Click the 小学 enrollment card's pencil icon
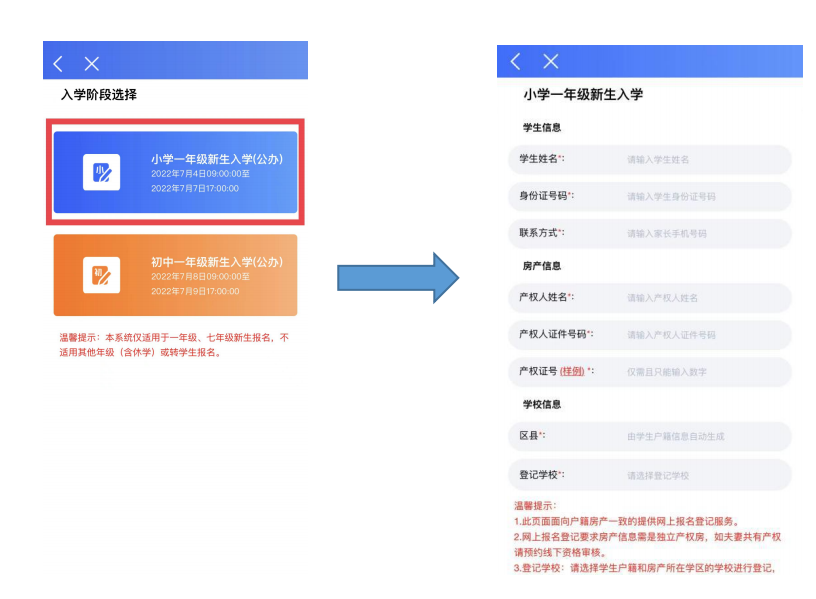Screen dimensions: 816x599 101,172
